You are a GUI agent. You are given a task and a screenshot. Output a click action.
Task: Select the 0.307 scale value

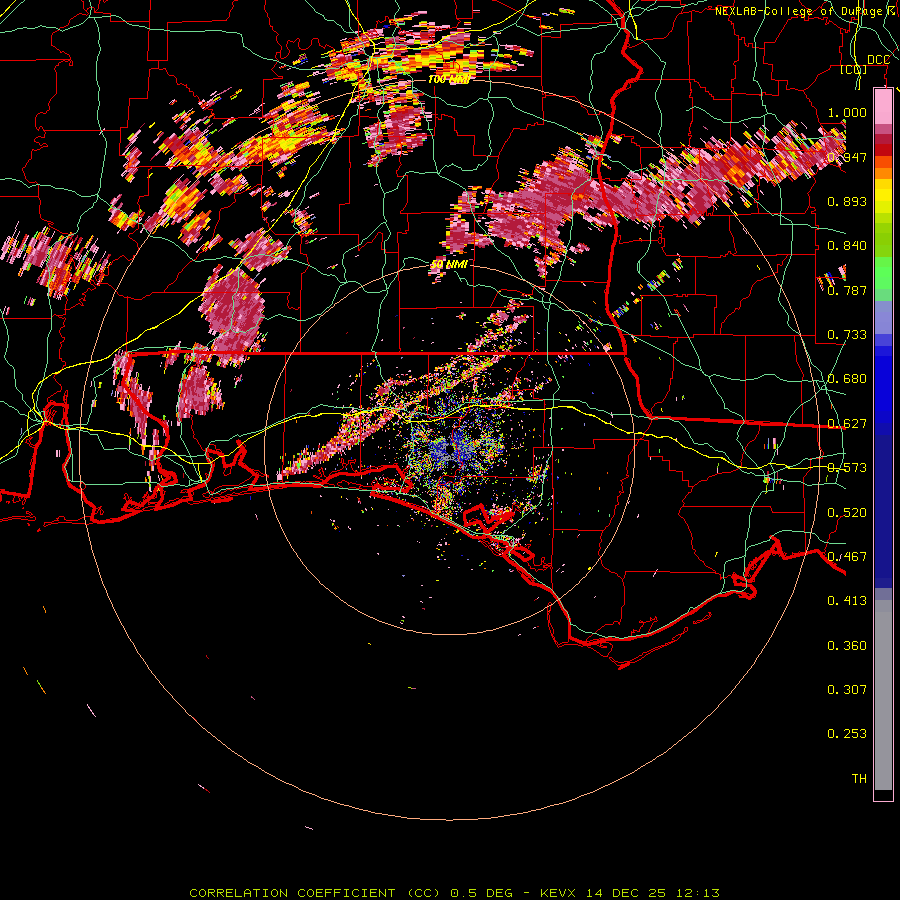847,689
